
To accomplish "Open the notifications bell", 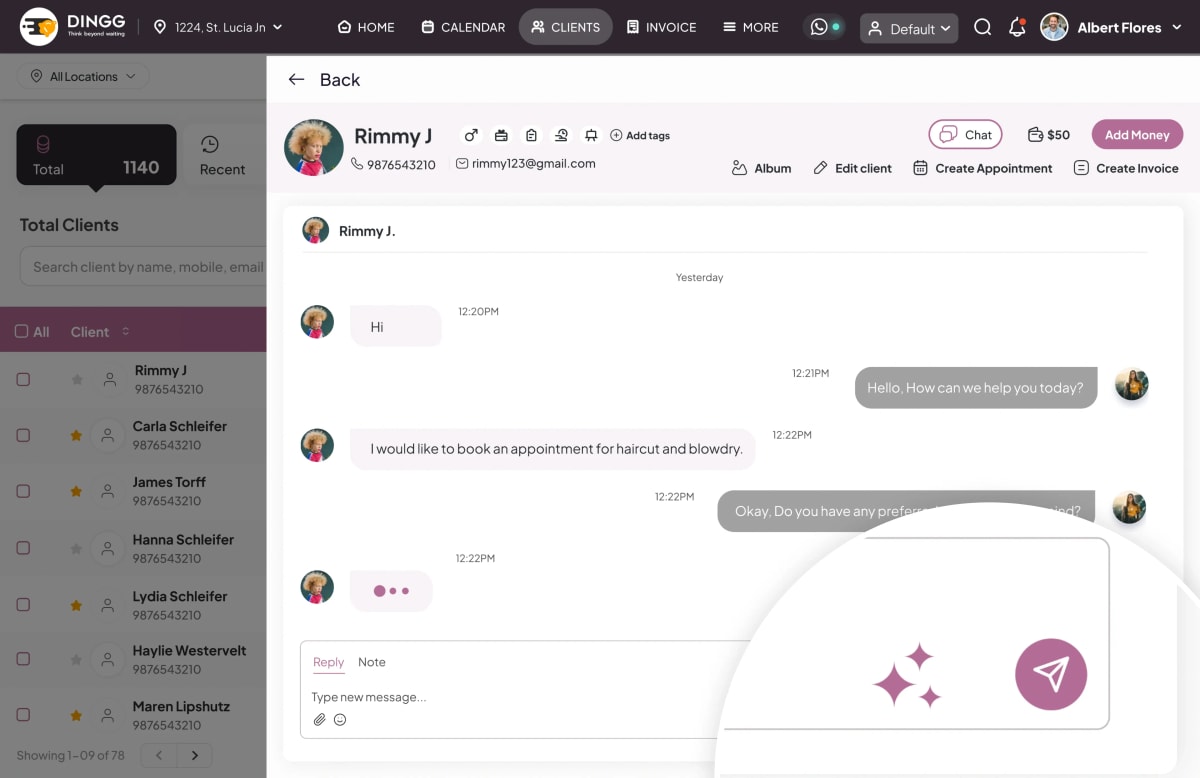I will point(1017,27).
